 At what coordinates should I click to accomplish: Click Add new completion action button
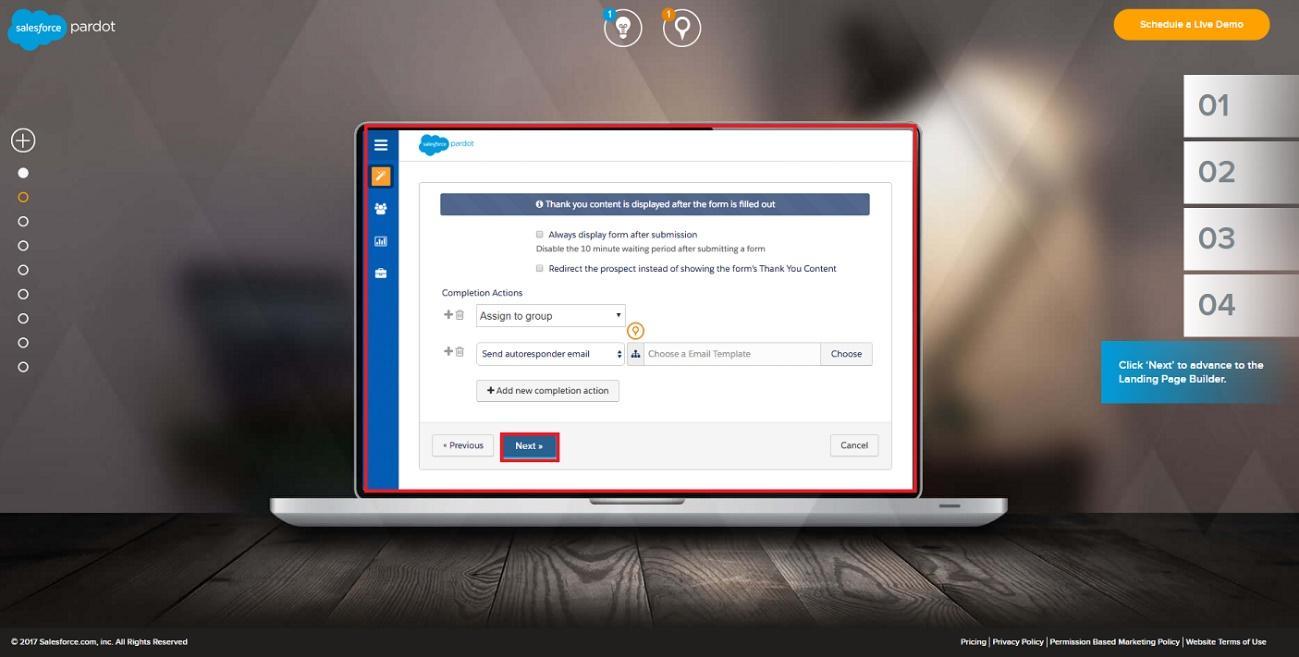tap(548, 391)
